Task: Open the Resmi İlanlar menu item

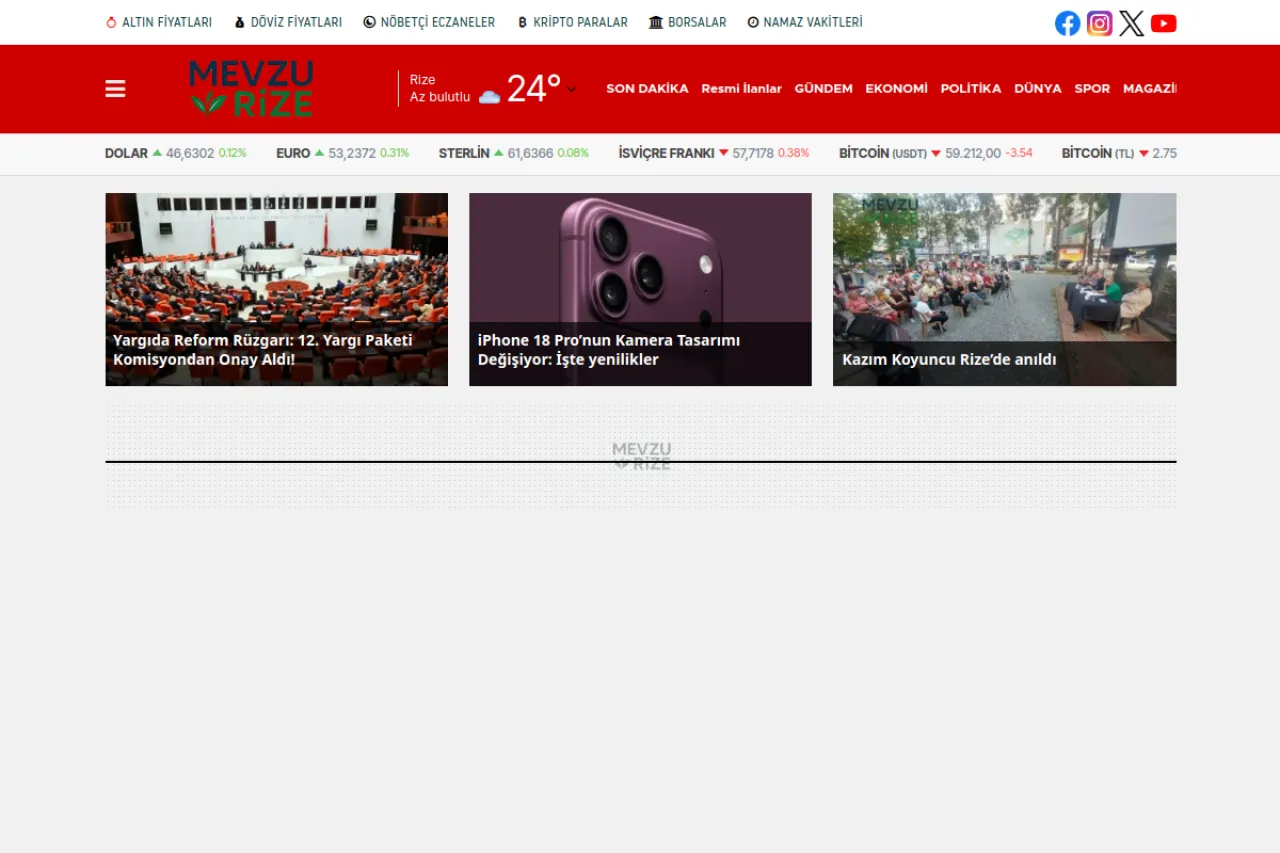Action: click(741, 88)
